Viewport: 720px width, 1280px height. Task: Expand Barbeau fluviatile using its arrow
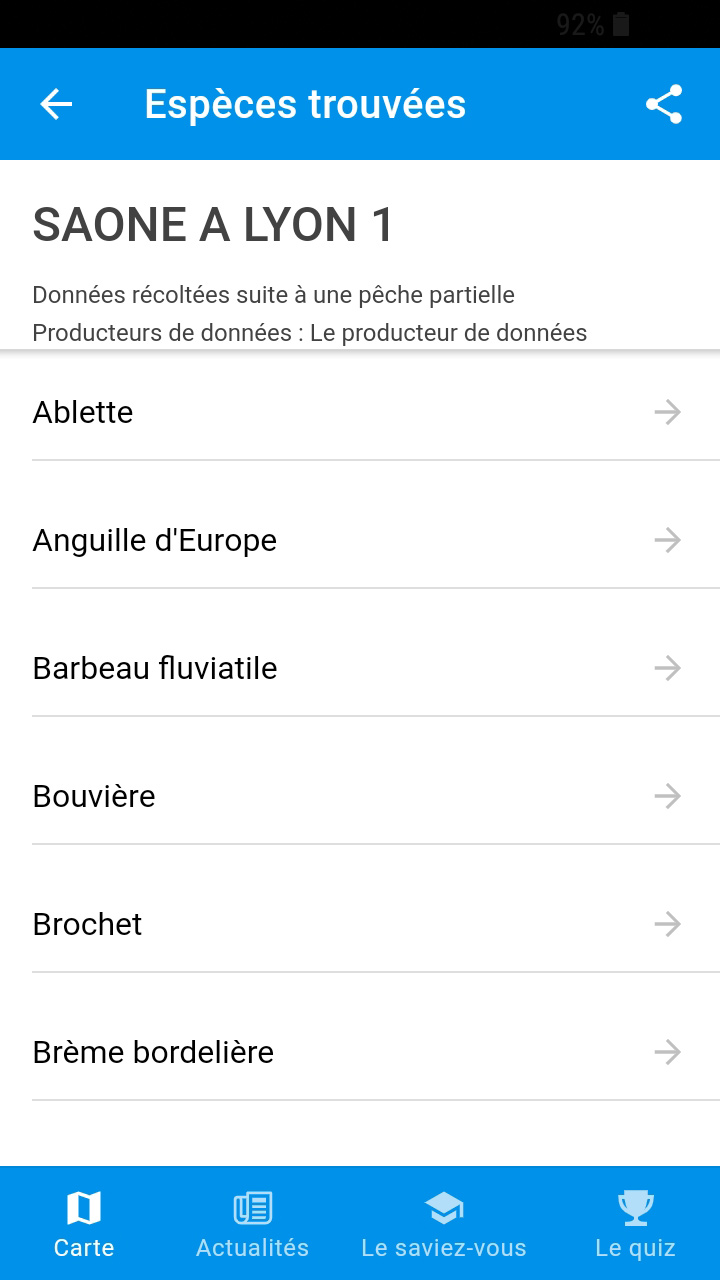click(667, 668)
